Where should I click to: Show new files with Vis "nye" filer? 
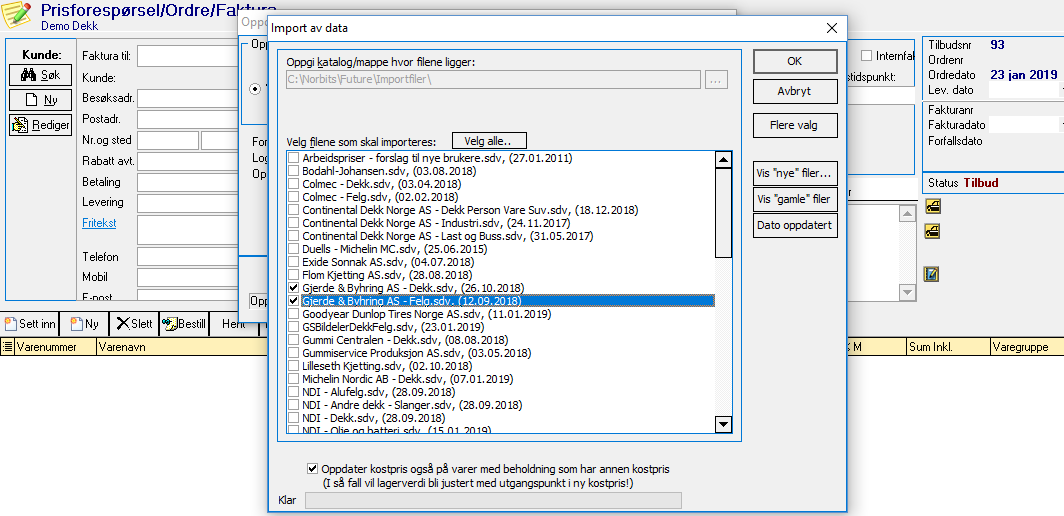click(795, 173)
